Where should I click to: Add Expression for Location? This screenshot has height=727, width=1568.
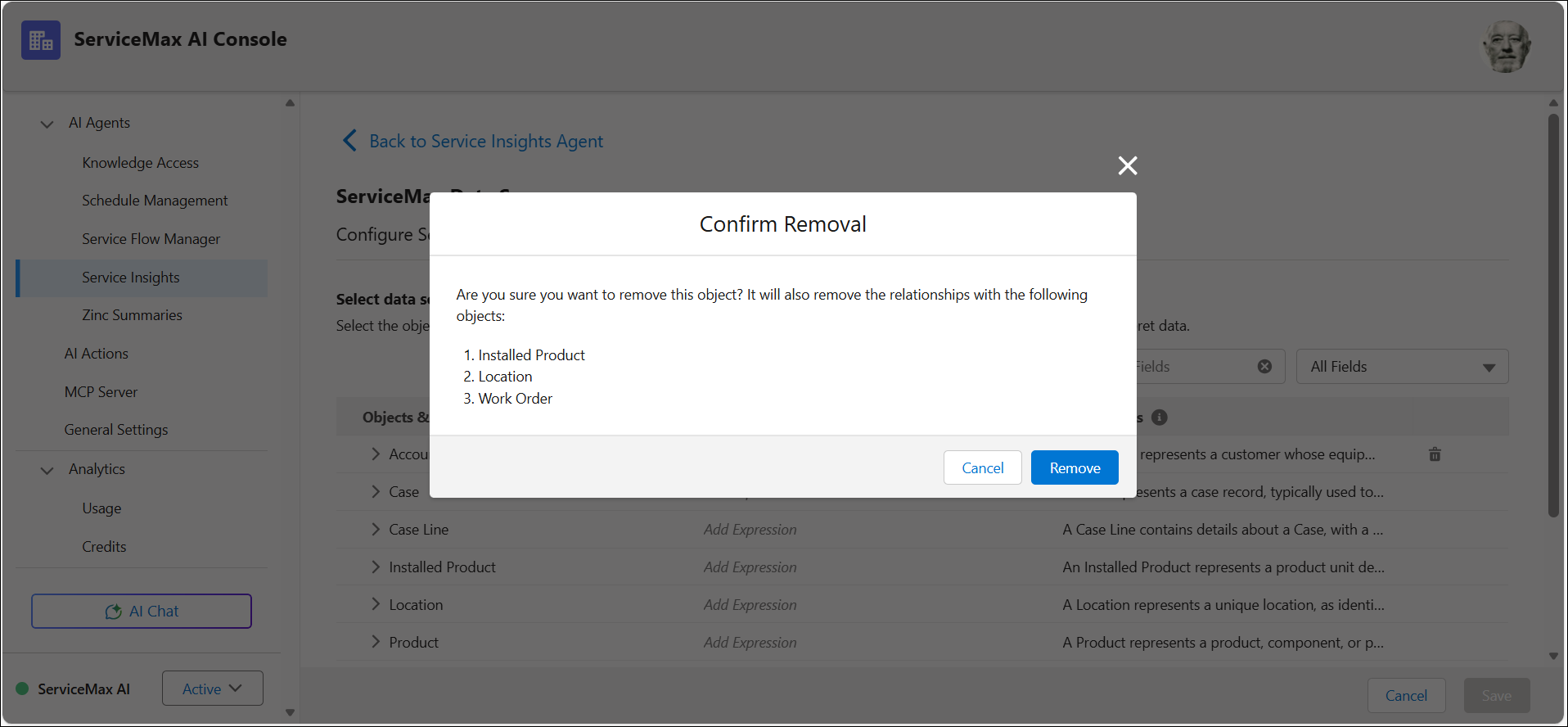click(750, 605)
